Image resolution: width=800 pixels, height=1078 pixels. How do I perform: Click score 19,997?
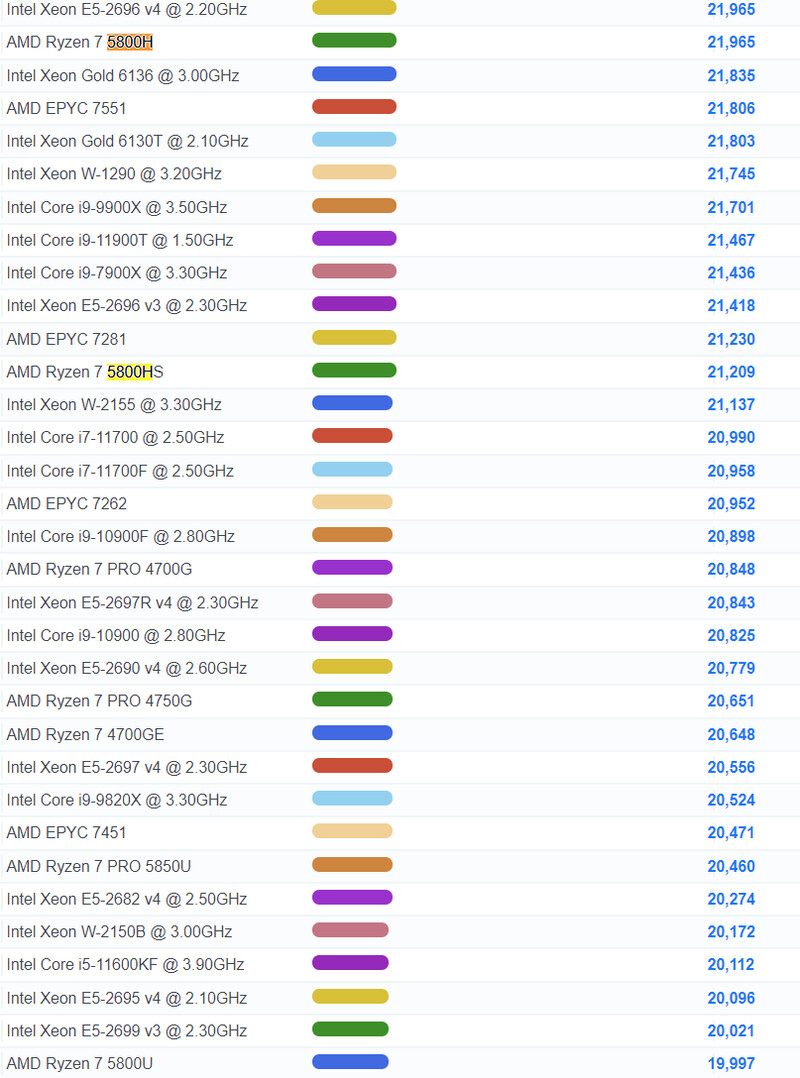[731, 1064]
